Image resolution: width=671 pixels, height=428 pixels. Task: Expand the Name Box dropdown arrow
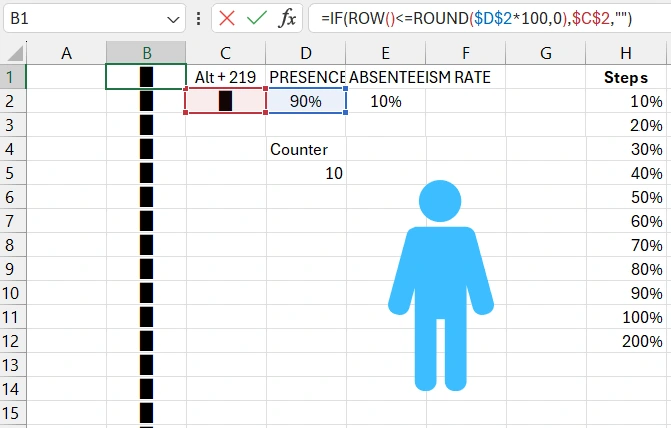tap(174, 18)
